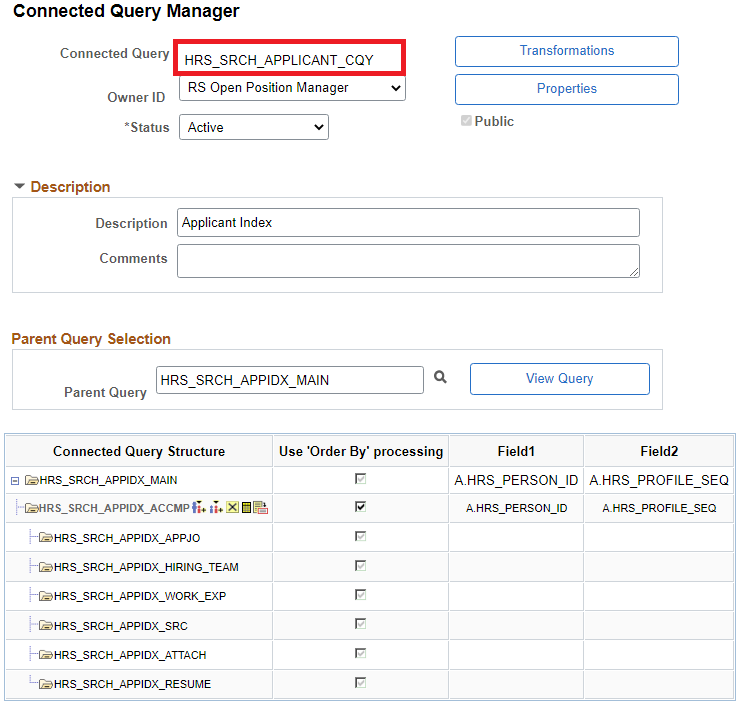Open the Status dropdown
The width and height of the screenshot is (751, 713).
click(x=254, y=127)
